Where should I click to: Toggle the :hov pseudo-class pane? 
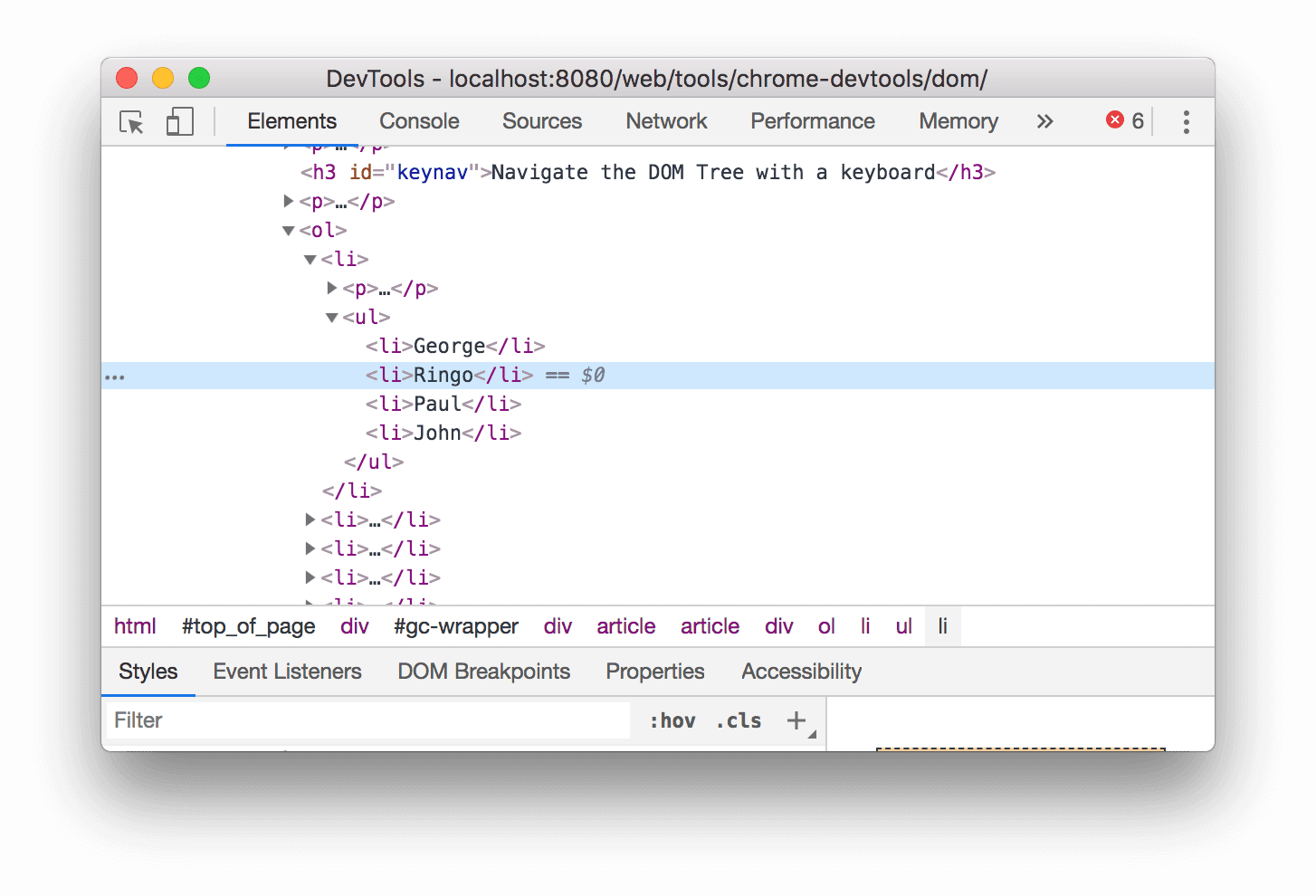pos(672,720)
